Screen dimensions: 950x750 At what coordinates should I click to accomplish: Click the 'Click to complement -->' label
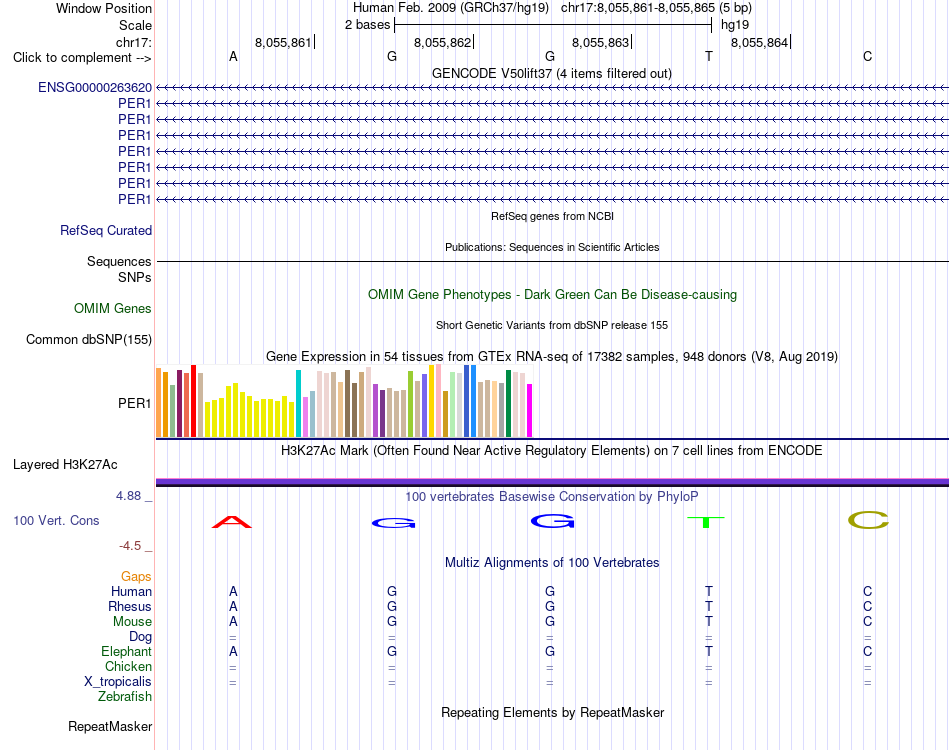(82, 58)
